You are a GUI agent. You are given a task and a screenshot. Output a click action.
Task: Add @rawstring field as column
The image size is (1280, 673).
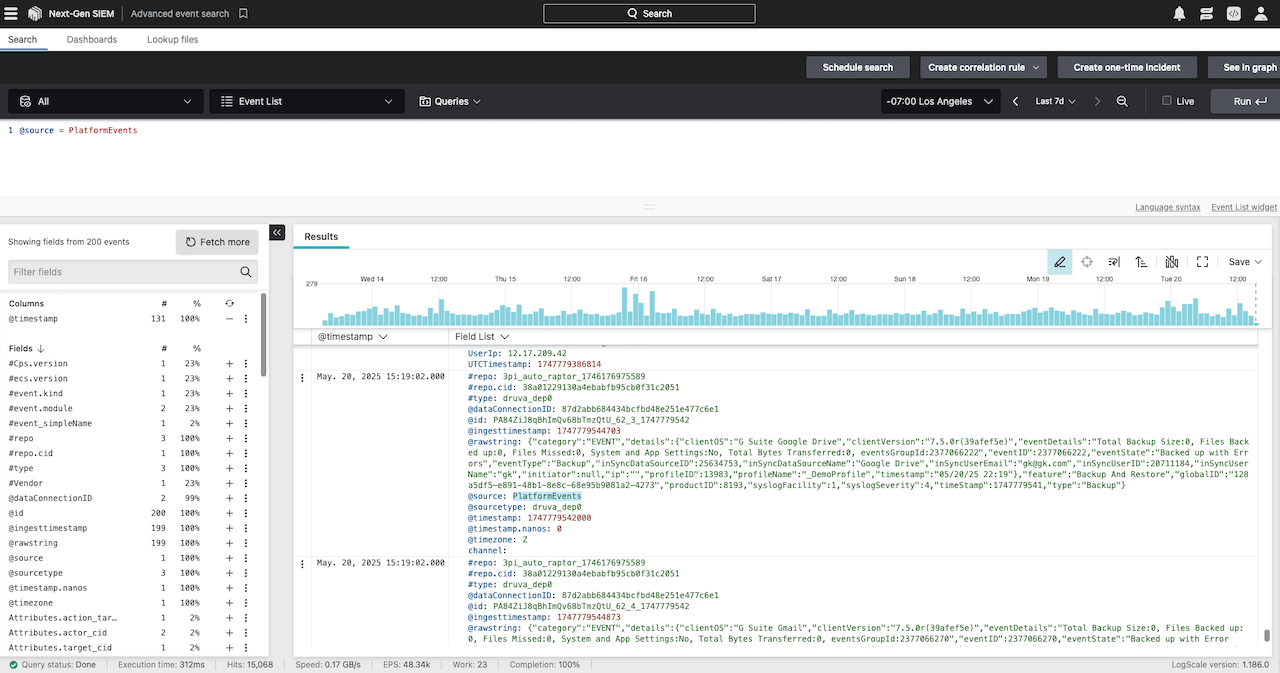[229, 543]
